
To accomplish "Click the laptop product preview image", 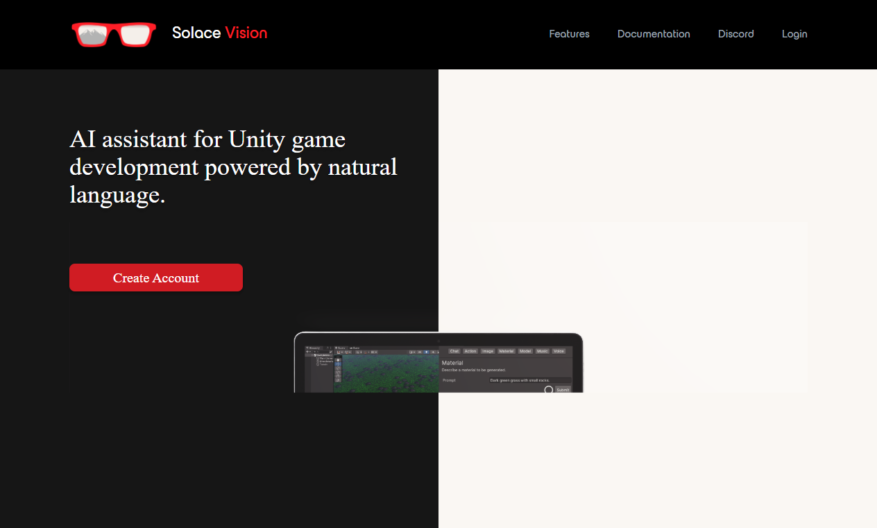I will [438, 362].
